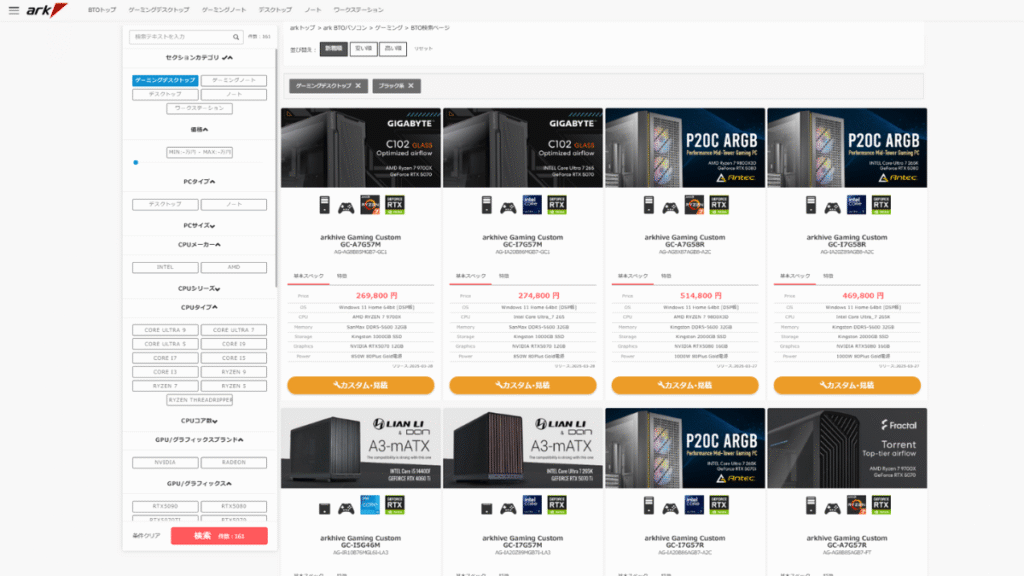Click Intel Core badge on GC-I5G46M card
The image size is (1024, 576).
[370, 505]
